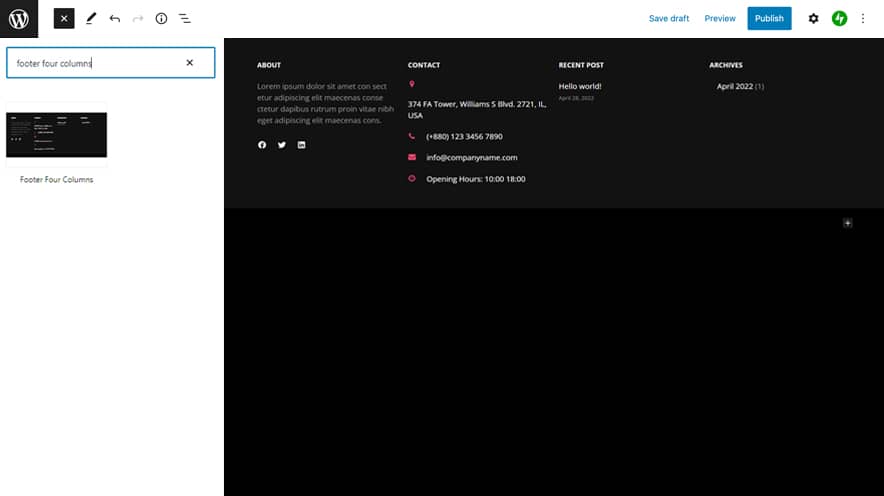Clear the pattern search field

[x=189, y=63]
